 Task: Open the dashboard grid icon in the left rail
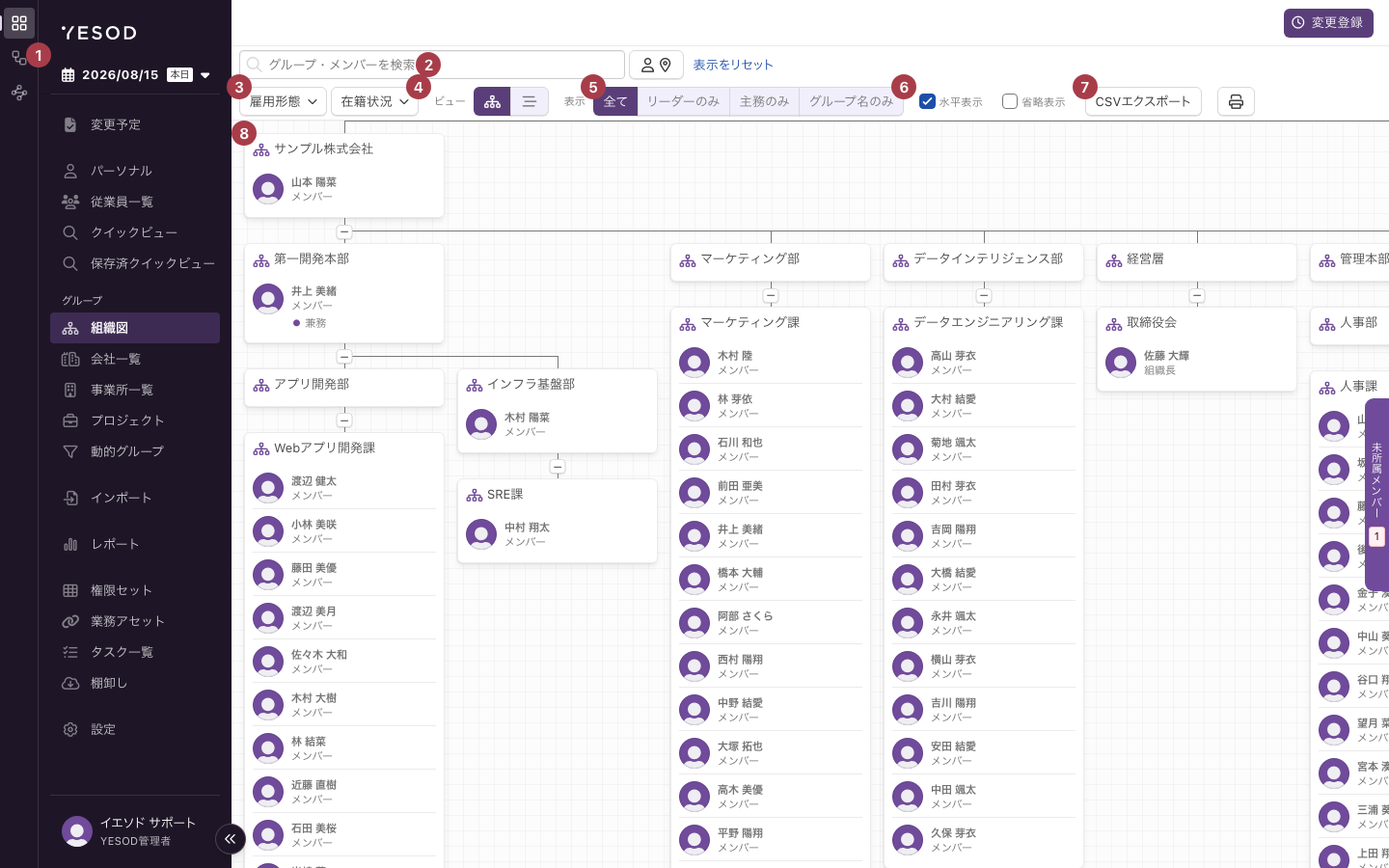click(x=19, y=23)
